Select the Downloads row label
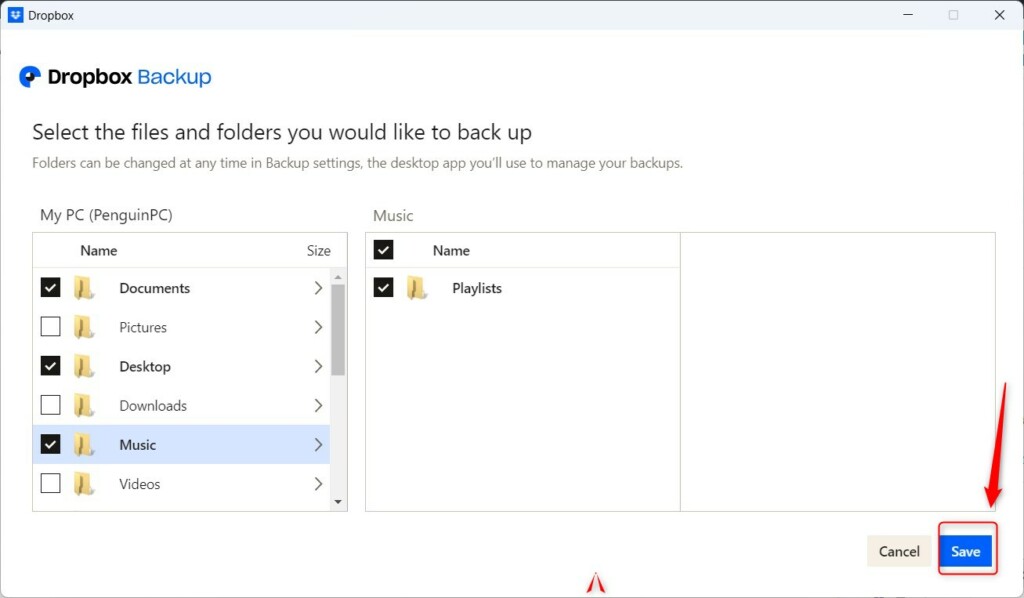Image resolution: width=1024 pixels, height=598 pixels. point(153,406)
